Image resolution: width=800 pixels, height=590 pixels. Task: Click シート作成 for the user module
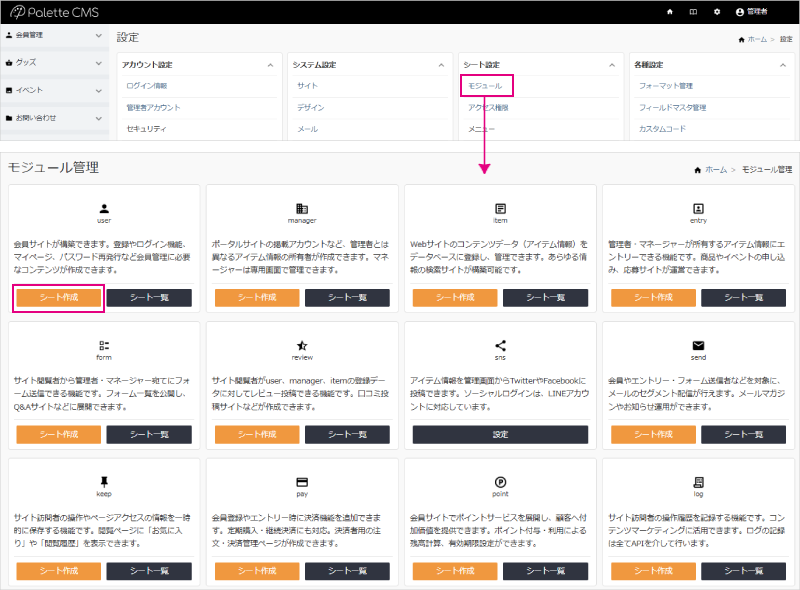click(x=59, y=297)
